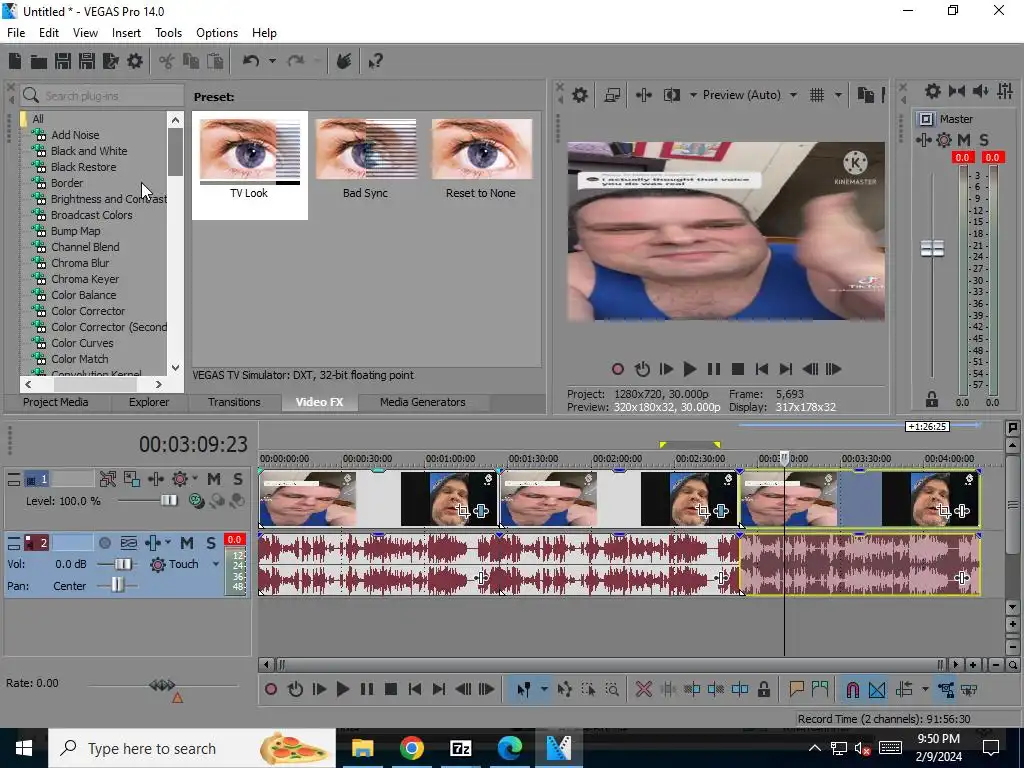This screenshot has height=768, width=1024.
Task: Click automation settings gear next to Touch
Action: (x=157, y=564)
